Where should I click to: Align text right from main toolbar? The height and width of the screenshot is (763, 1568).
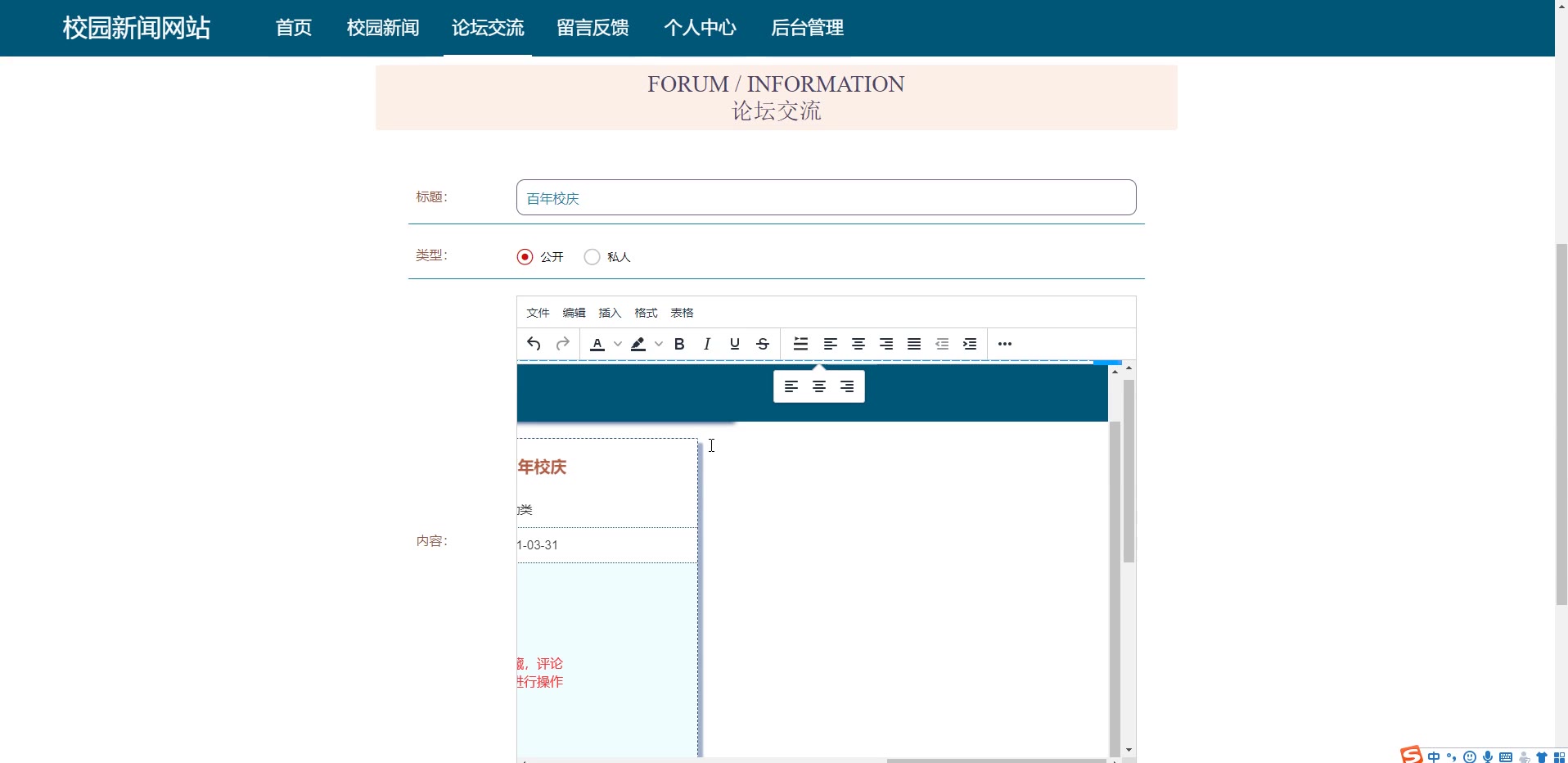click(886, 344)
